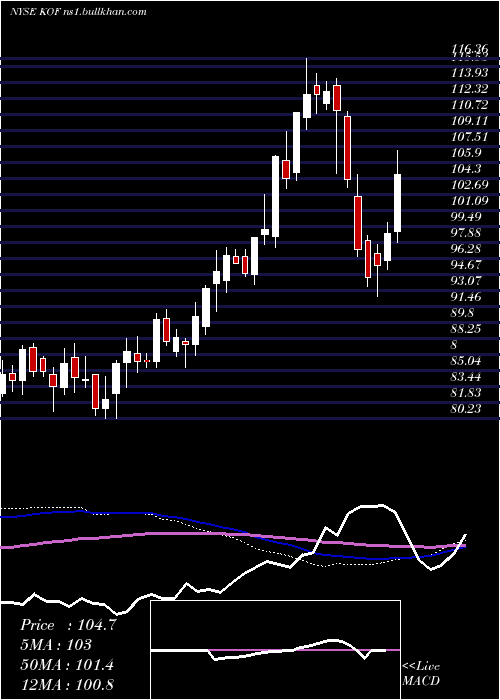The height and width of the screenshot is (700, 500).
Task: Click the Price : 104.7 readout
Action: point(68,625)
